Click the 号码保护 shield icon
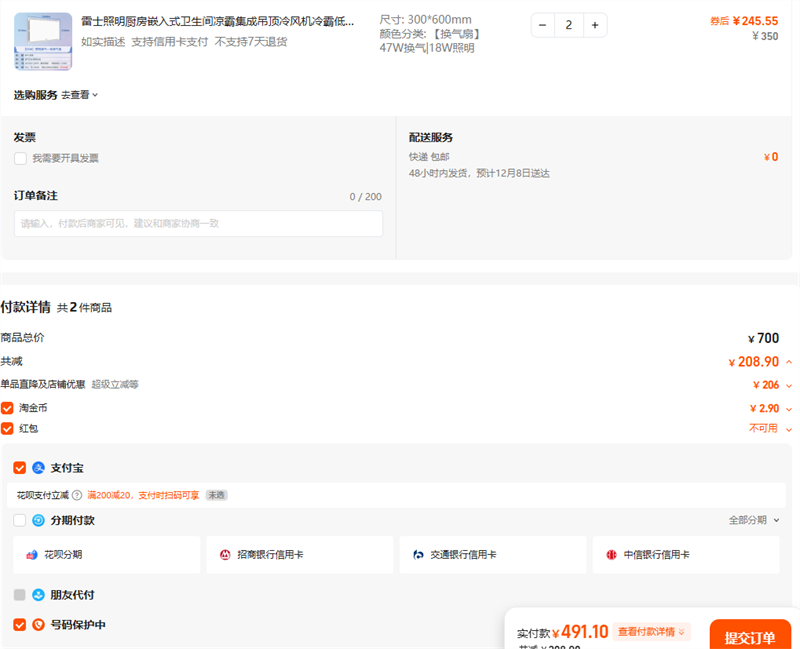Viewport: 800px width, 649px height. pos(39,625)
